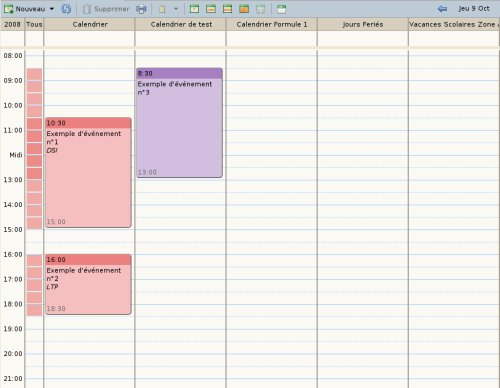Click the Nouveau button to create an event
The image size is (500, 388).
[24, 9]
